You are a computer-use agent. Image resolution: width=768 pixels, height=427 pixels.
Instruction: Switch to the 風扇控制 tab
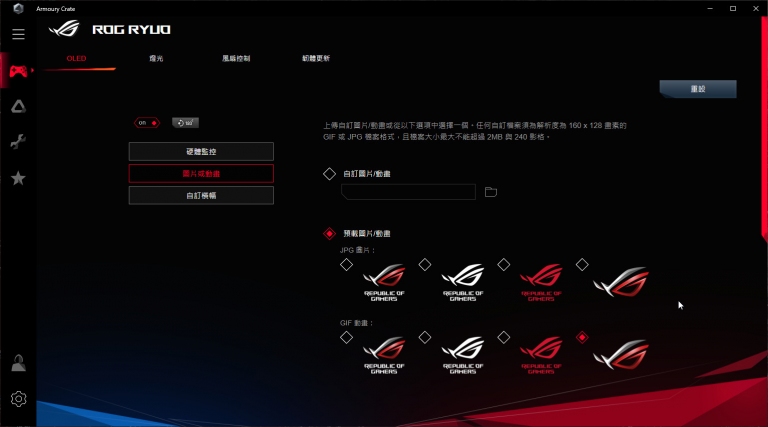(x=236, y=58)
